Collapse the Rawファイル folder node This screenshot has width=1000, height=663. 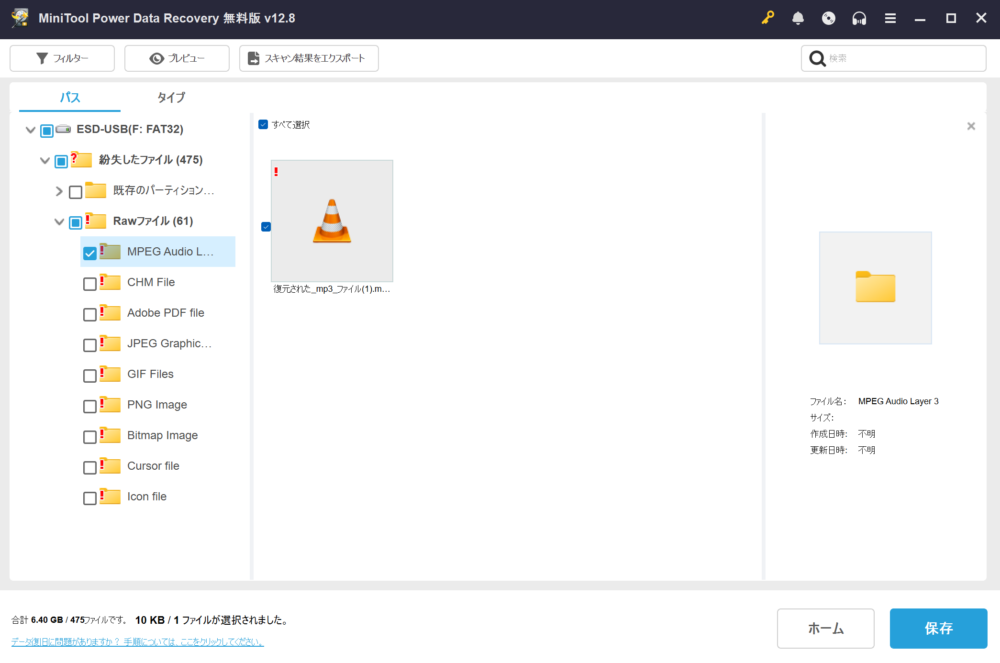tap(59, 222)
